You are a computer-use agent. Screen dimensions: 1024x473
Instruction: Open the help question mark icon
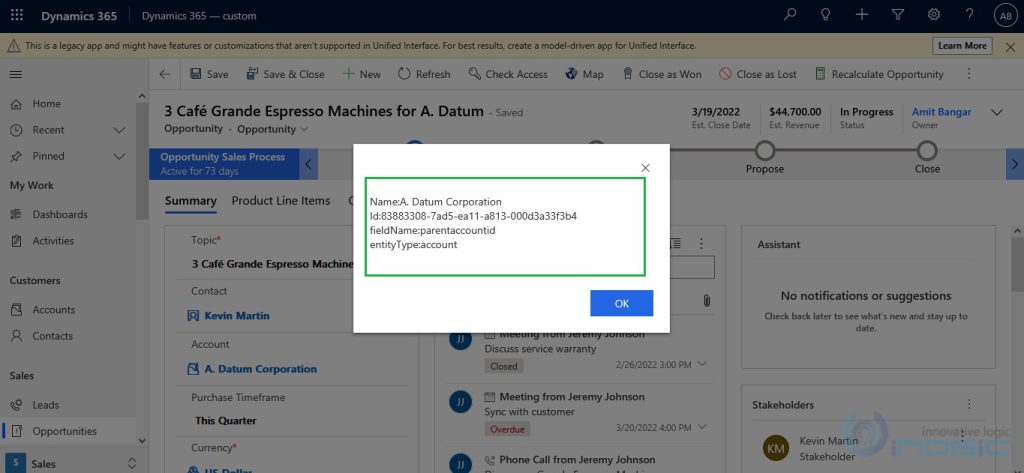coord(969,15)
